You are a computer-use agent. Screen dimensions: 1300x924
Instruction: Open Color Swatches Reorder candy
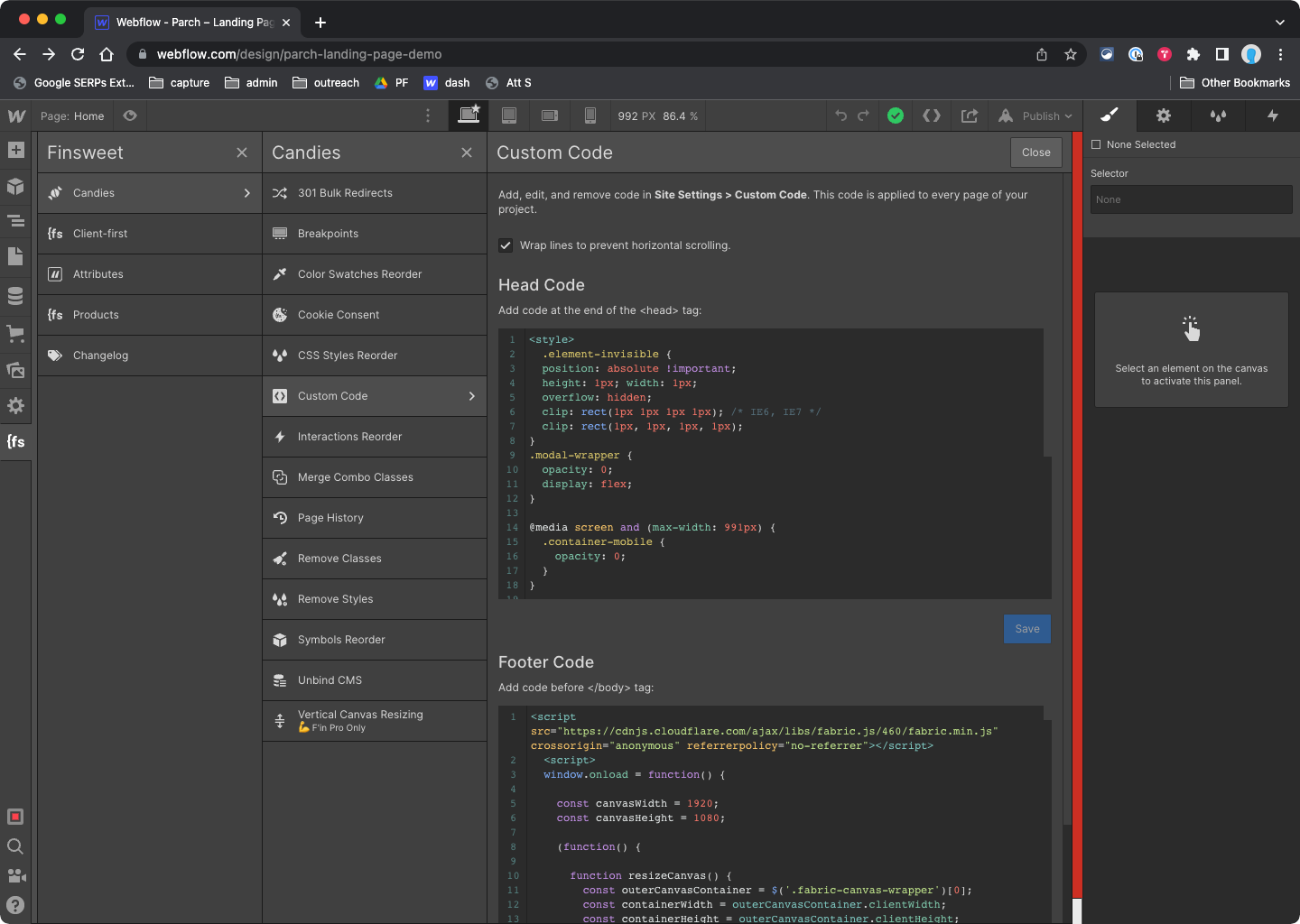click(x=375, y=274)
